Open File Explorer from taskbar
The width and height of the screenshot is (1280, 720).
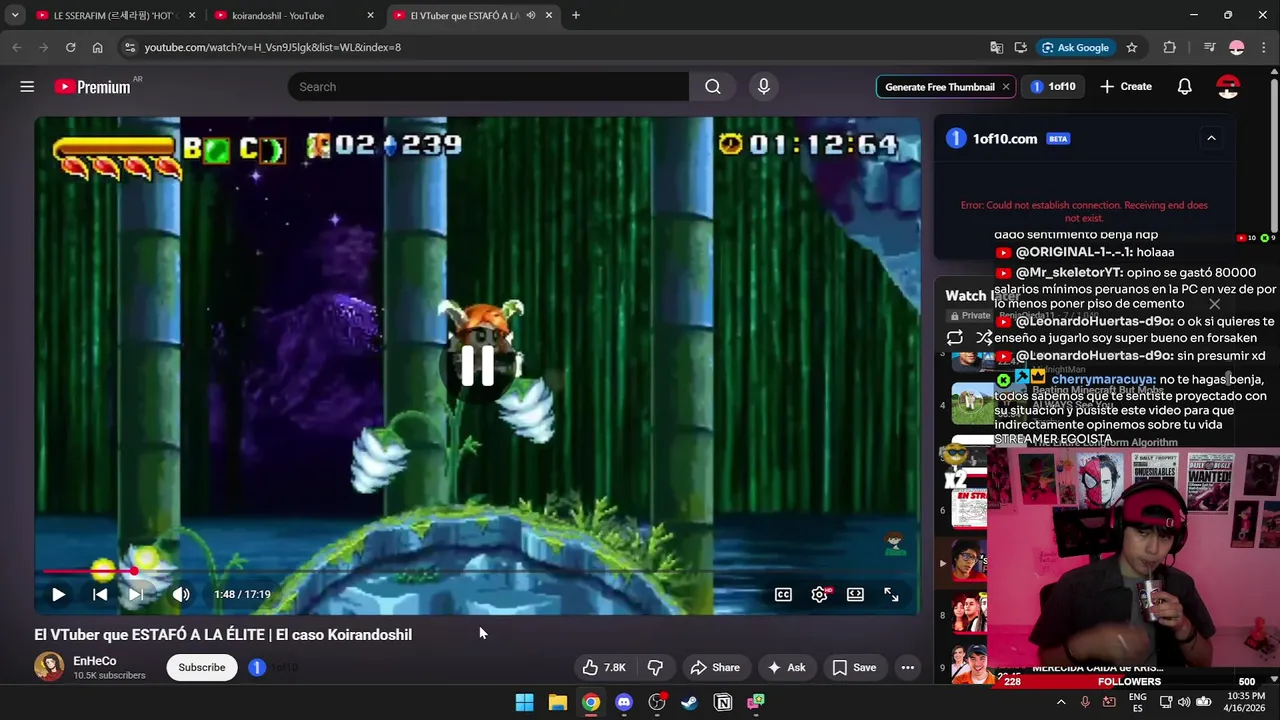coord(558,702)
